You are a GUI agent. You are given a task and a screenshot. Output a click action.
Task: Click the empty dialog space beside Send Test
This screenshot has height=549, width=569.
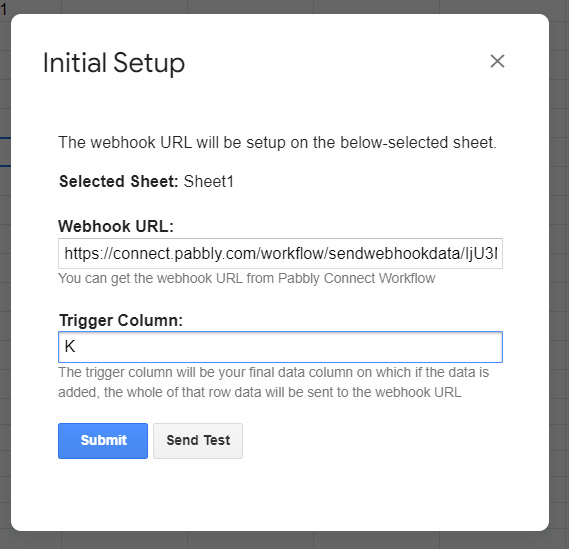(x=374, y=441)
